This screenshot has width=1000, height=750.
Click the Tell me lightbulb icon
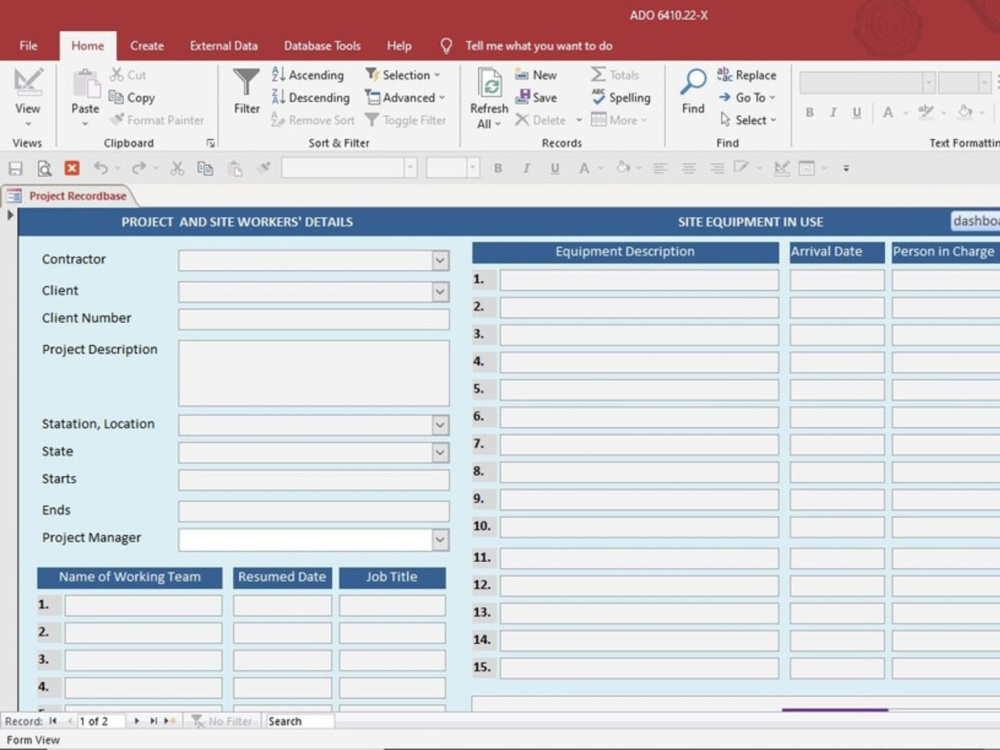tap(446, 45)
